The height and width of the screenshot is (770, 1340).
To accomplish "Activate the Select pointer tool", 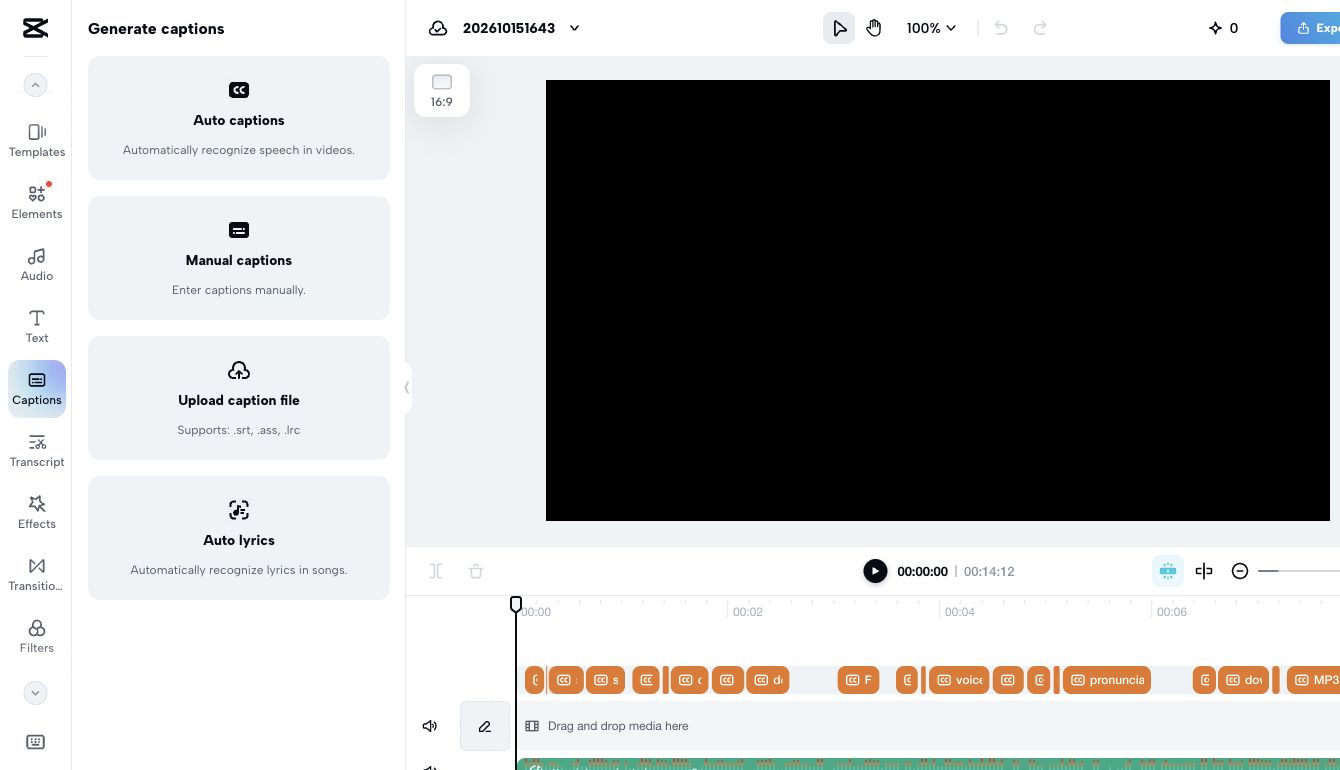I will point(839,28).
